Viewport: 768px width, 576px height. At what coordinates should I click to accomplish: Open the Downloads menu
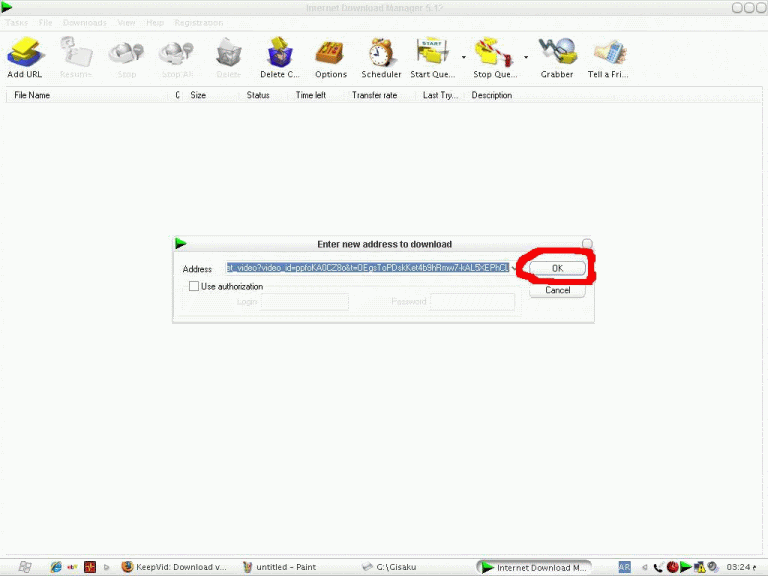point(84,22)
